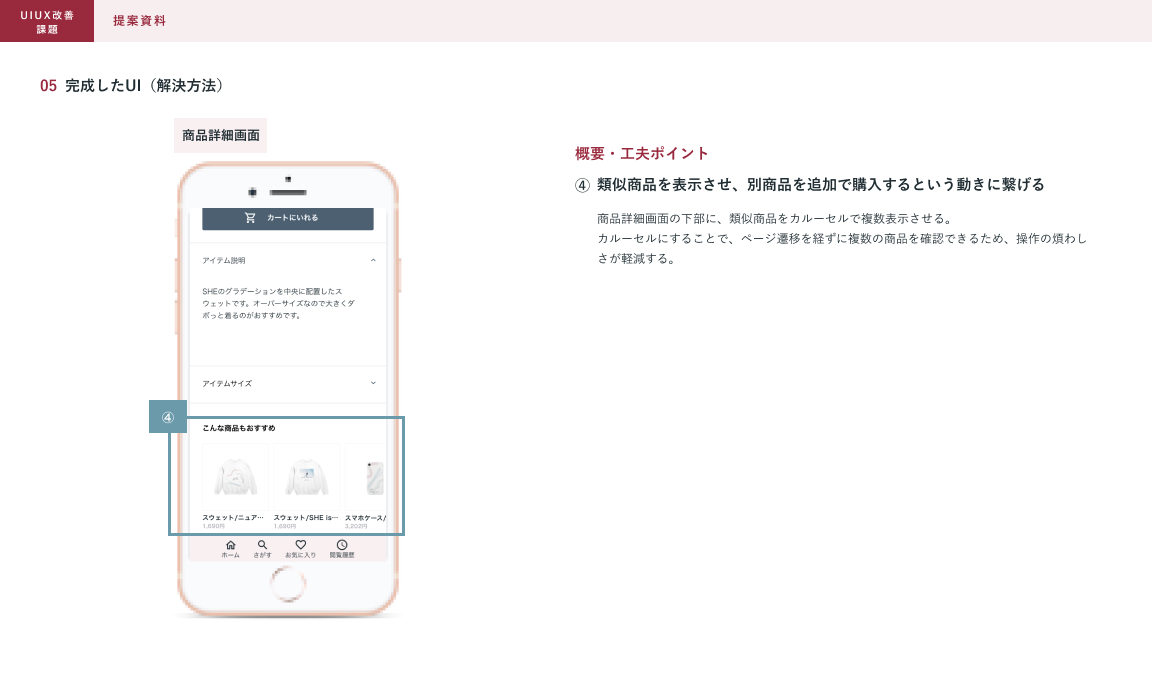Click the teal number ④ marker badge
This screenshot has width=1152, height=700.
168,417
